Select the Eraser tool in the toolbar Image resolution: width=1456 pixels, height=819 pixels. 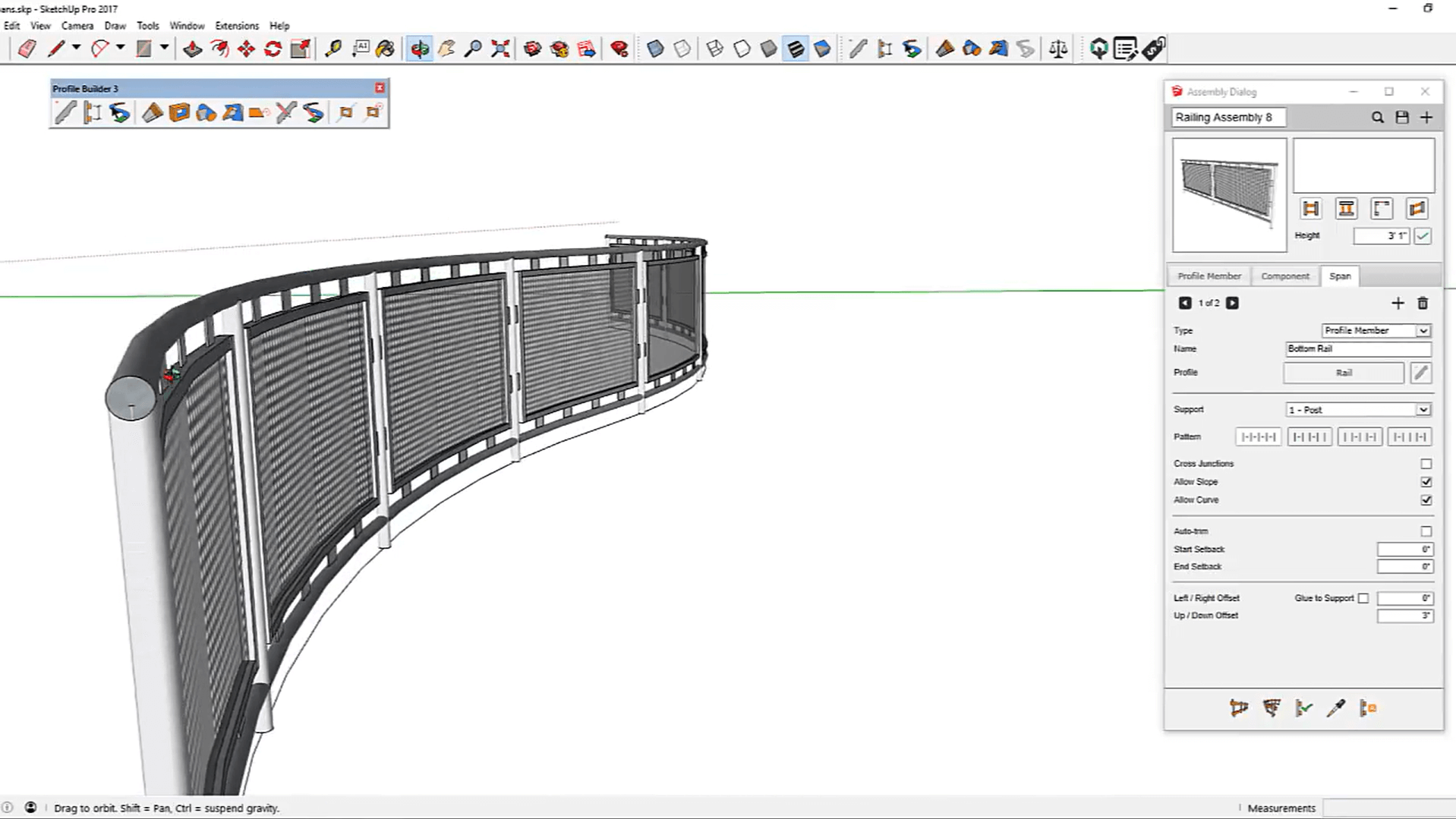[x=27, y=49]
